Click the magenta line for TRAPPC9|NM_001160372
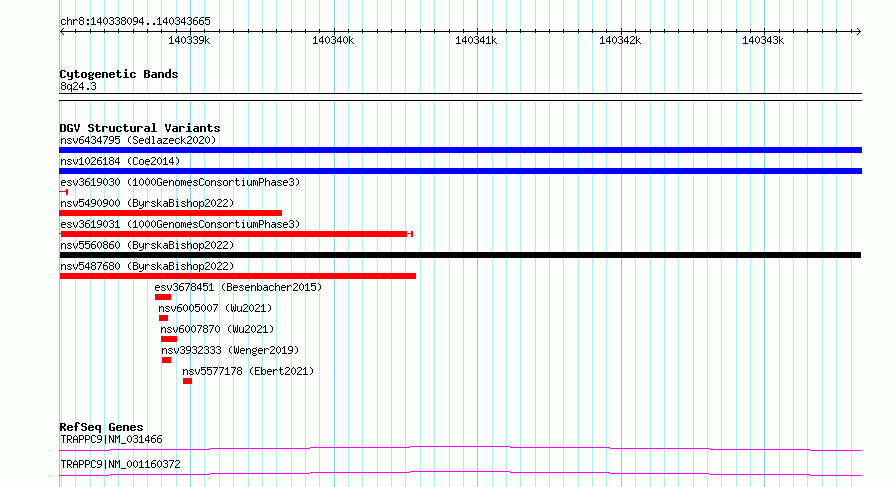 tap(460, 473)
